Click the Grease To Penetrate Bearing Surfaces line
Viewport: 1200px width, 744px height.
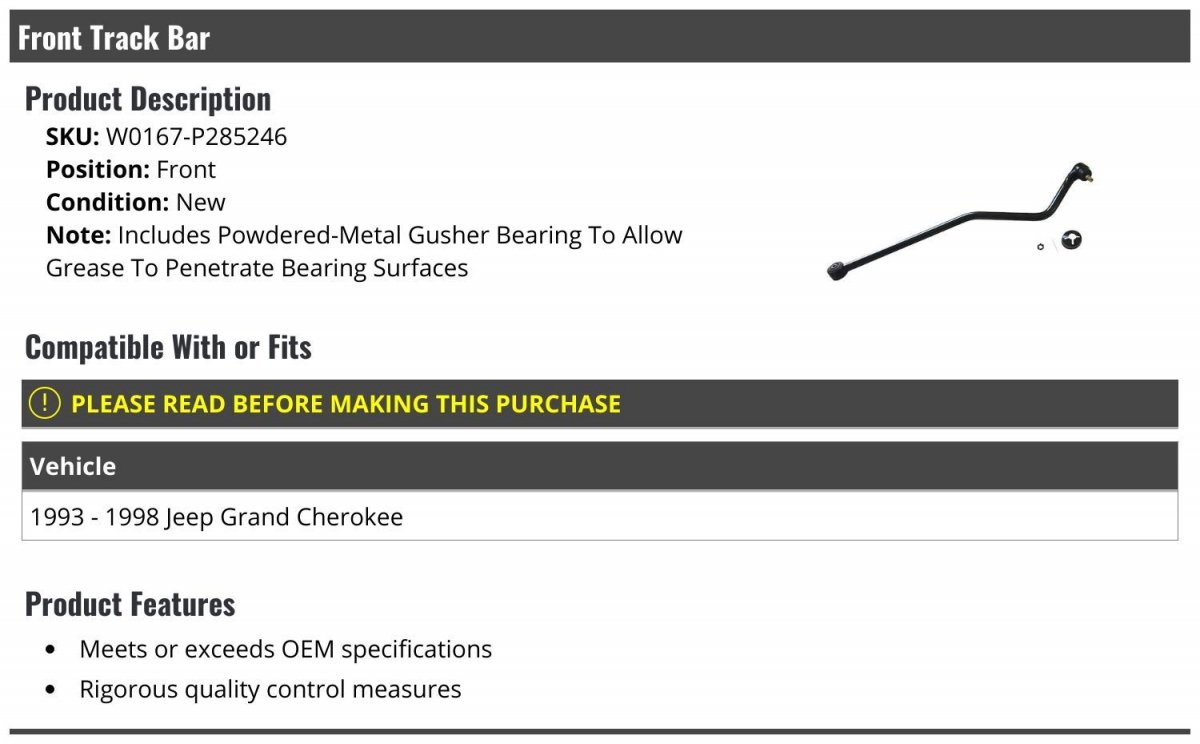point(257,268)
